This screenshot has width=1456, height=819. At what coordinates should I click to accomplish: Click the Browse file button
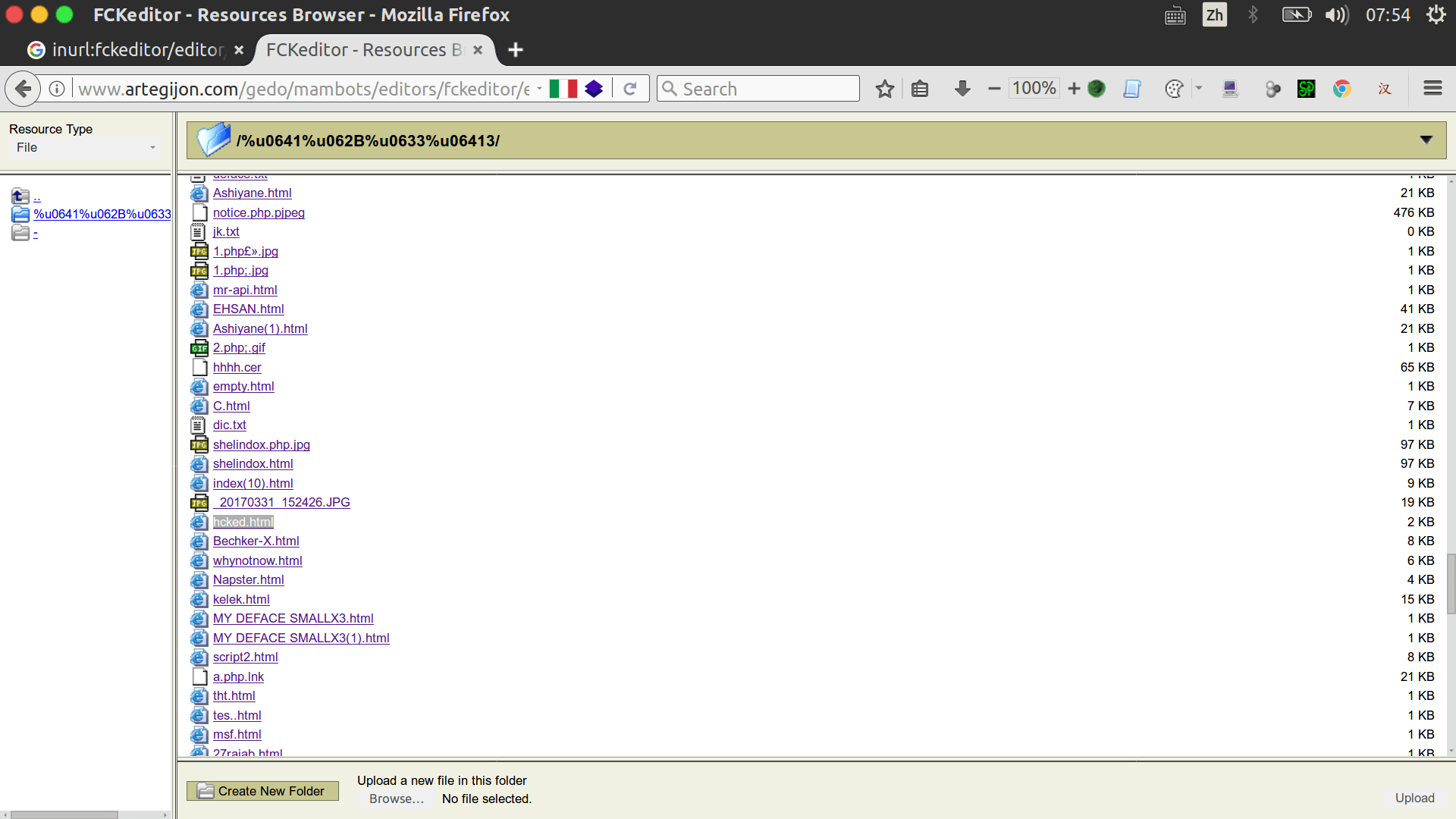pos(396,799)
